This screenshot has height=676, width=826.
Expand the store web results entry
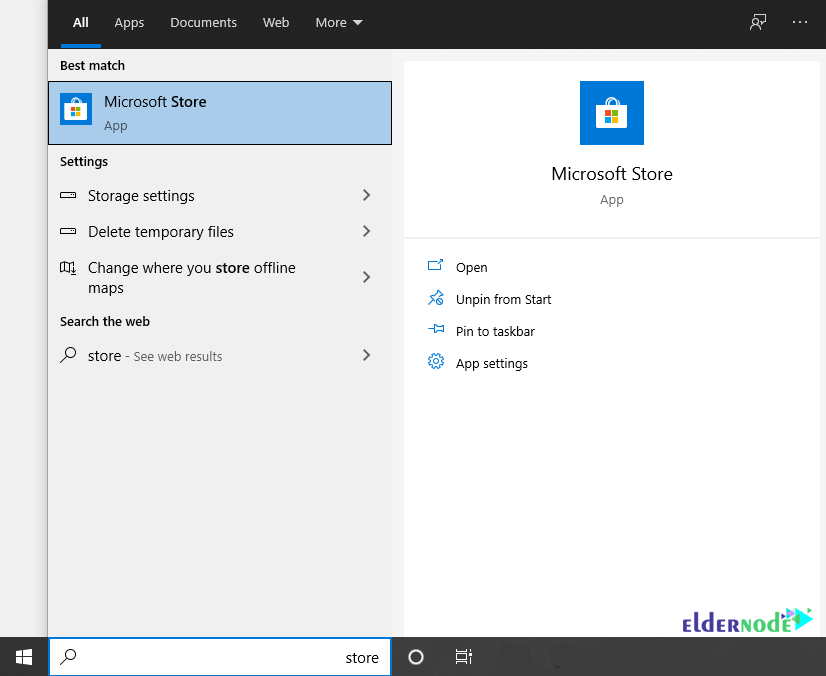click(x=366, y=355)
